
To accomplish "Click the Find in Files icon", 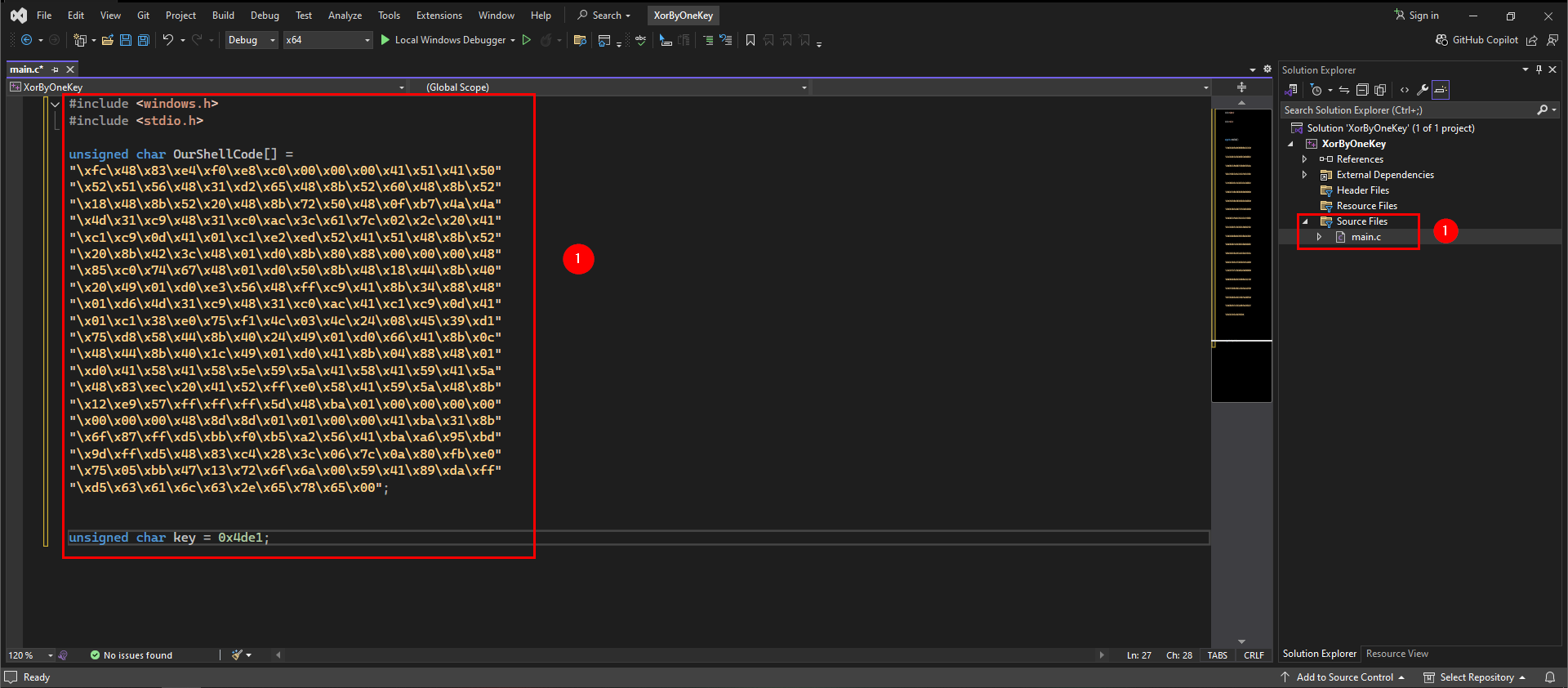I will tap(580, 40).
